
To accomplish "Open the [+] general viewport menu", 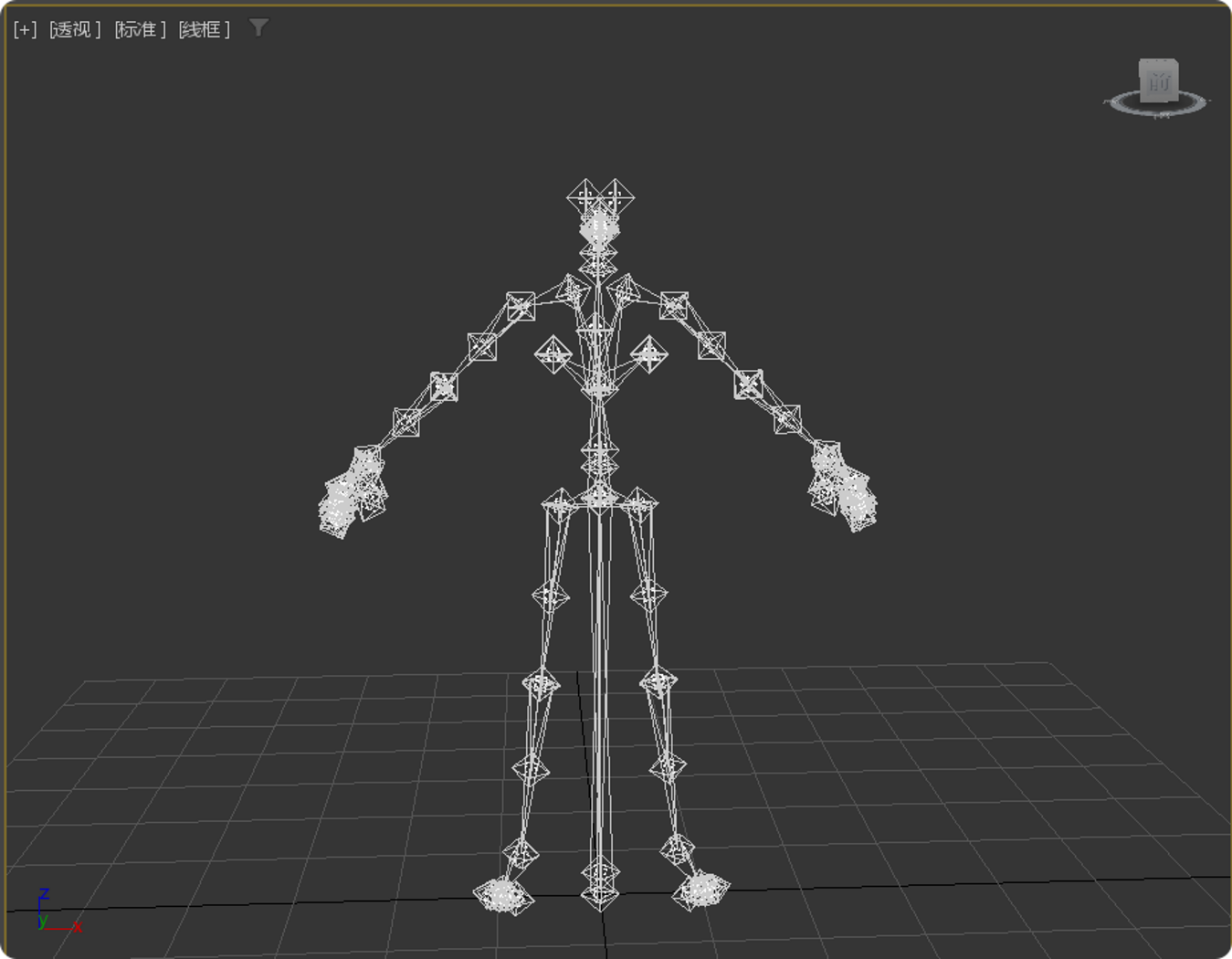I will (x=25, y=30).
